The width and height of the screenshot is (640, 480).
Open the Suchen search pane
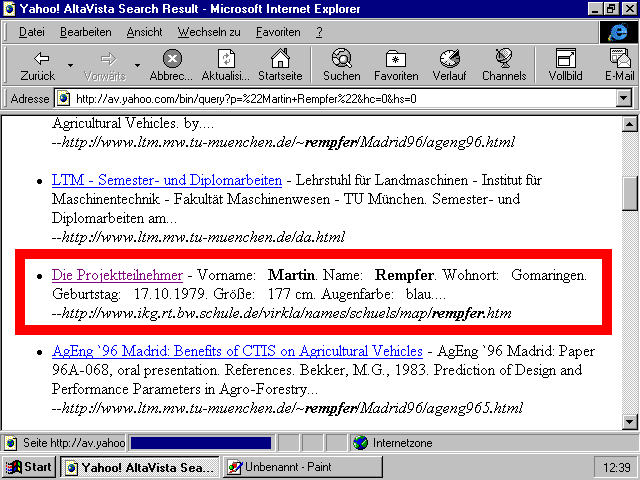point(342,65)
